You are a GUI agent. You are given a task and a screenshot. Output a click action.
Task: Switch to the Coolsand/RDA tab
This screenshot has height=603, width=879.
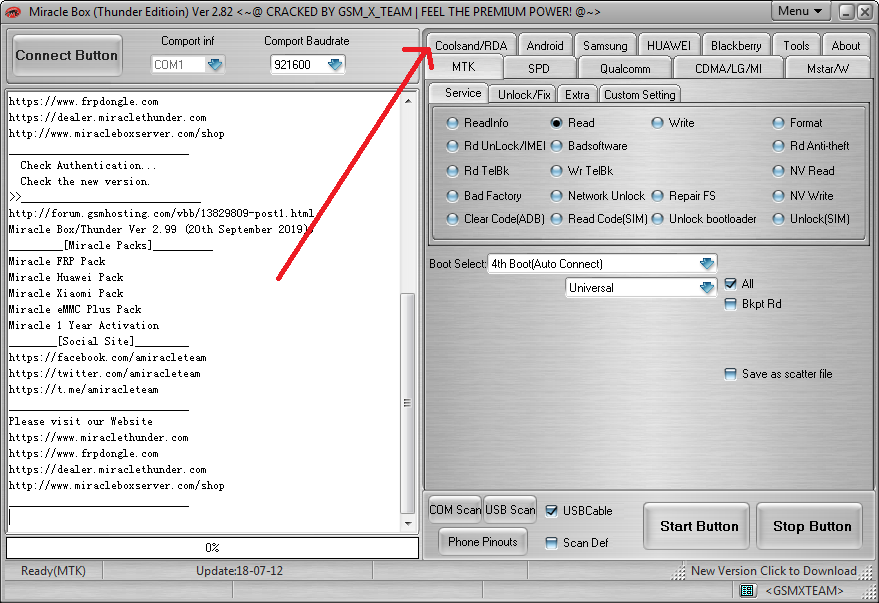pos(471,45)
